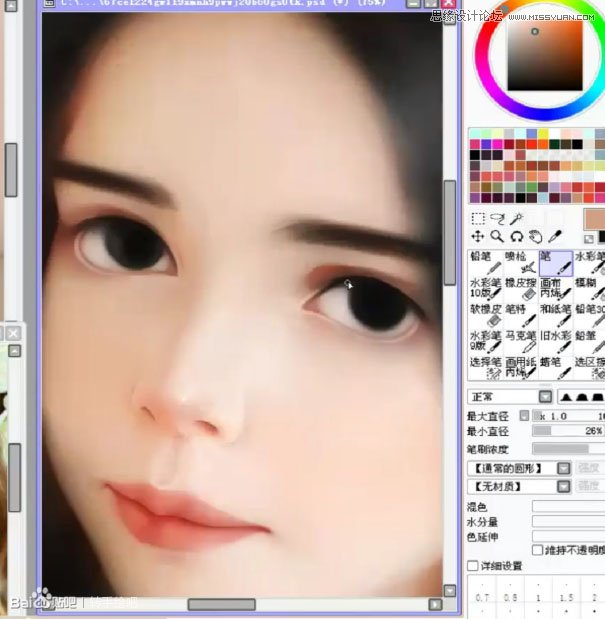Select the rectangular marquee selection tool
The height and width of the screenshot is (619, 605).
pos(478,218)
